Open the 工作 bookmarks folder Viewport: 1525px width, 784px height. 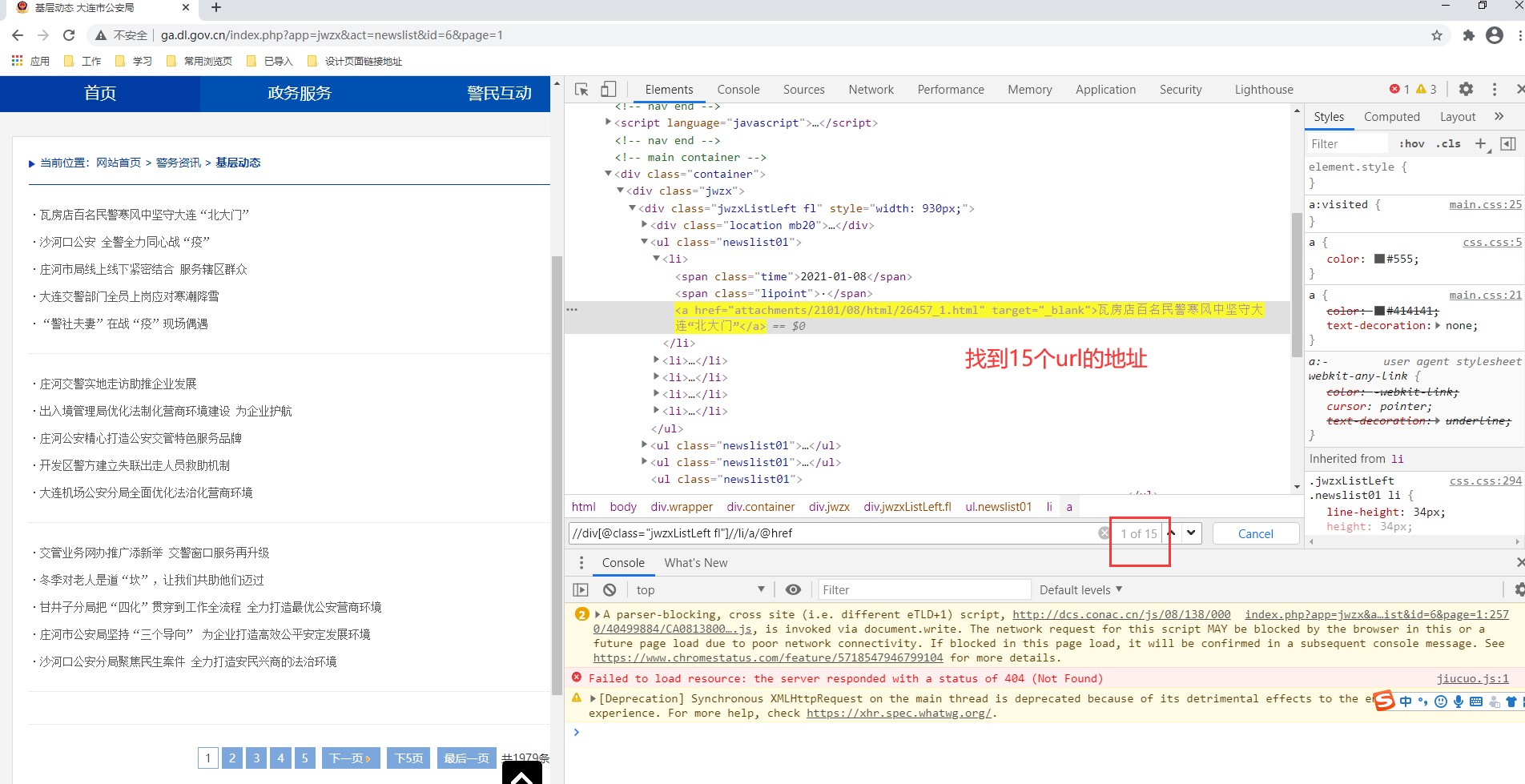(82, 61)
